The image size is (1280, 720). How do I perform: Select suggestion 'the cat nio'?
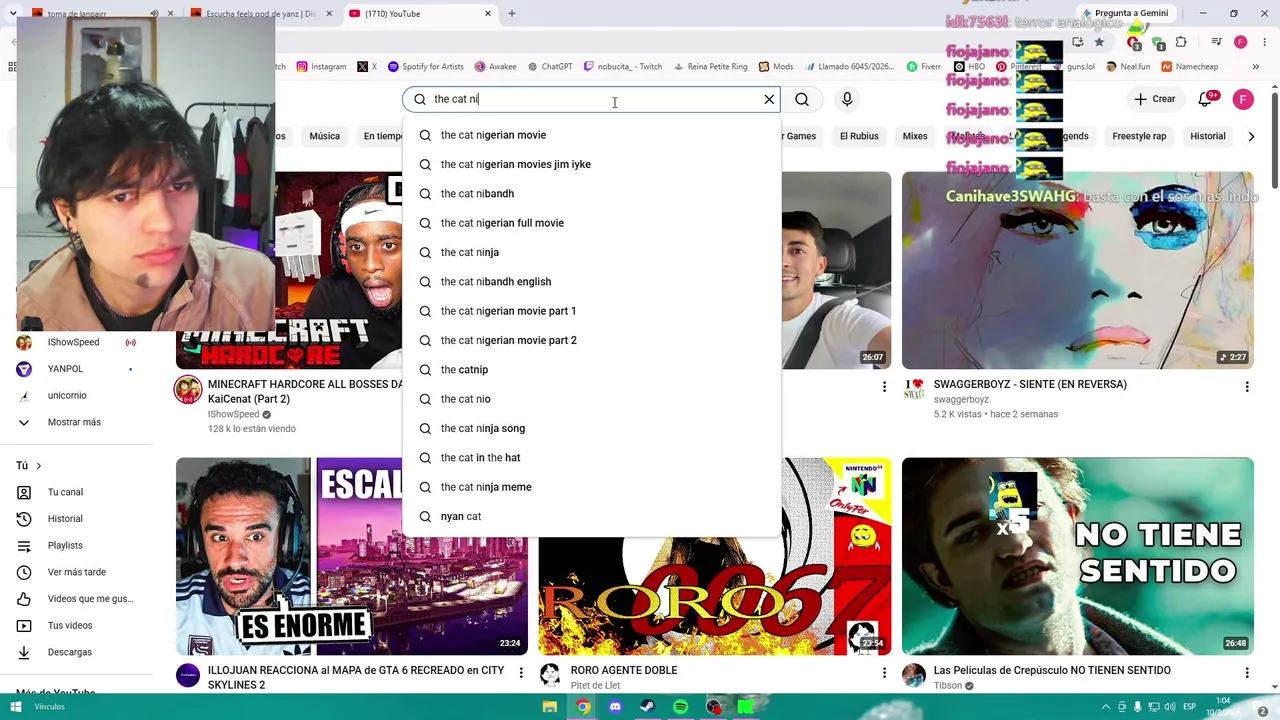[591, 399]
